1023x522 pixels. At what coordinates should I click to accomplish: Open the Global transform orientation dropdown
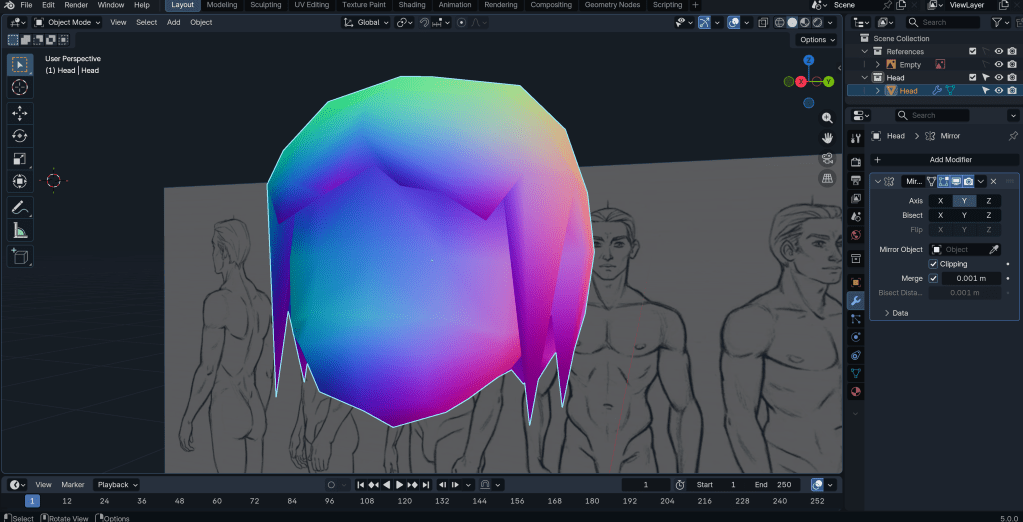click(x=366, y=22)
